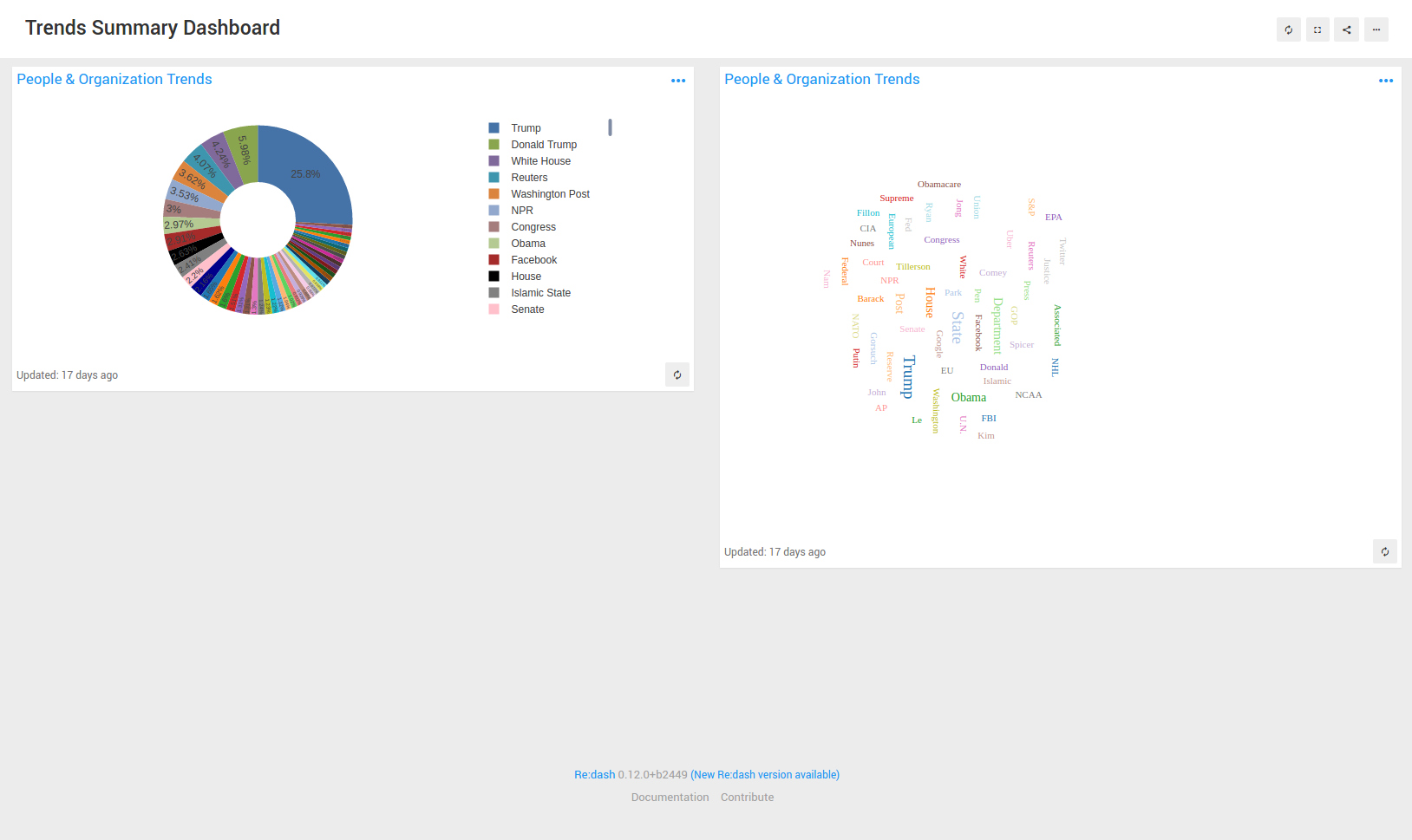Click Obamacare in the word cloud
Viewport: 1412px width, 840px height.
click(939, 185)
